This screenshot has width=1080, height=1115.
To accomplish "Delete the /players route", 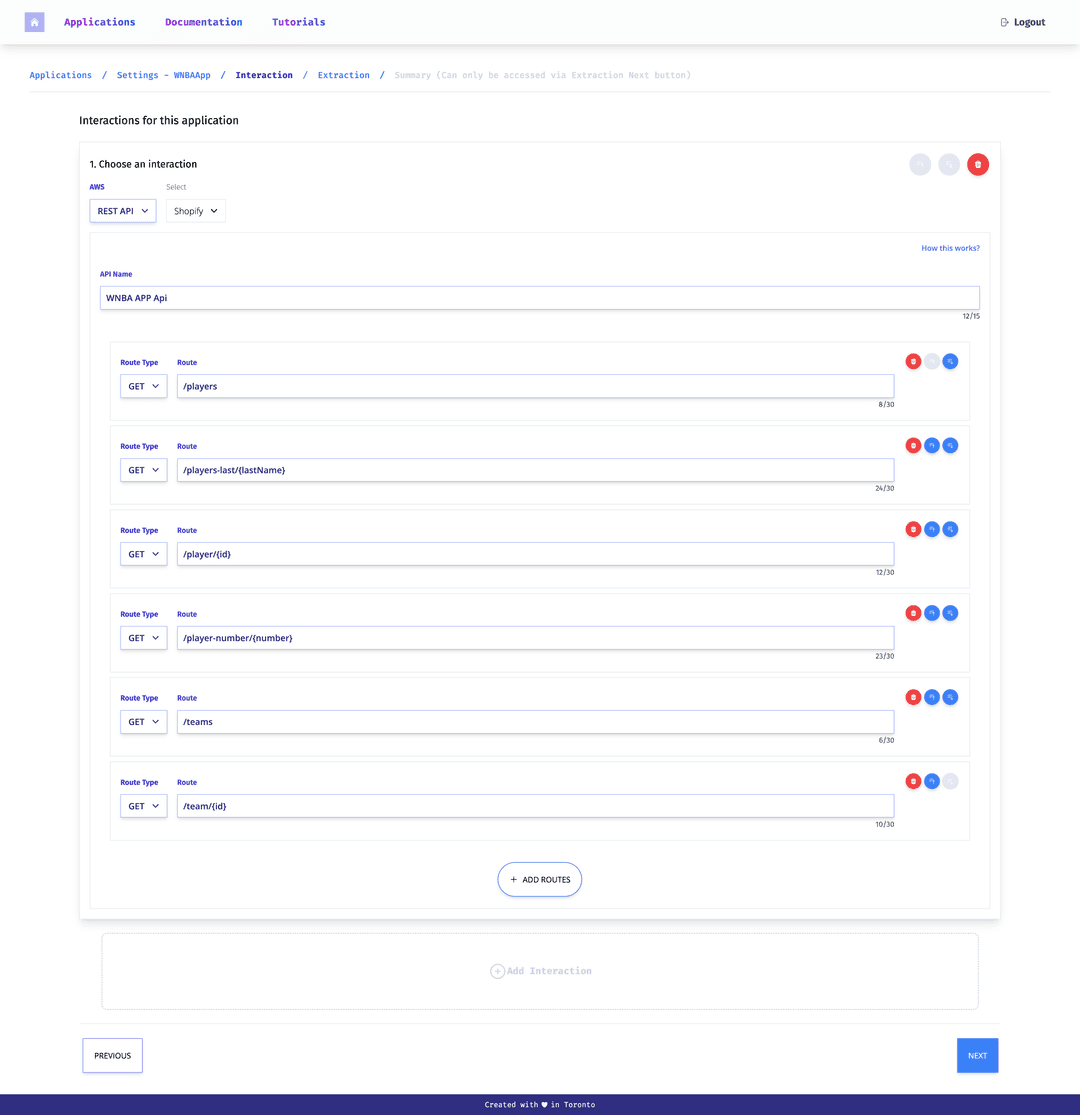I will click(913, 362).
